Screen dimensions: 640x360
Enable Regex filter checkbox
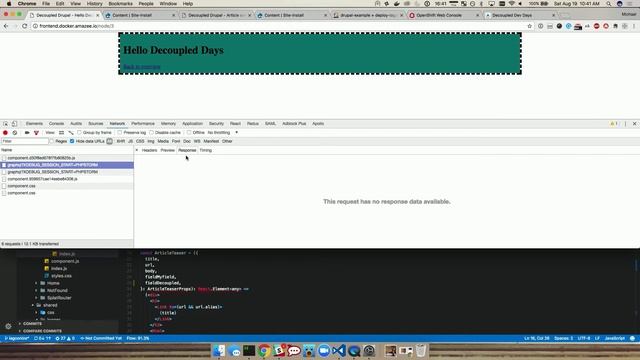[51, 141]
